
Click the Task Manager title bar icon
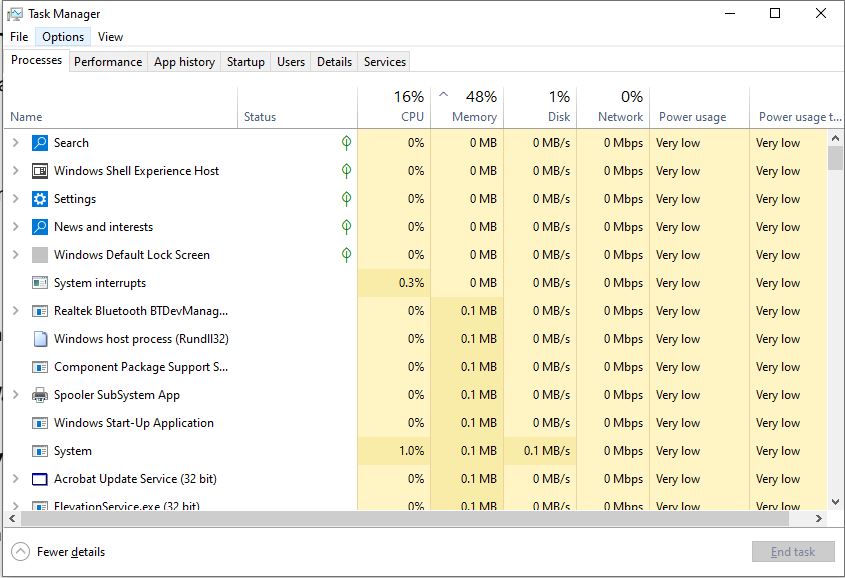tap(15, 13)
